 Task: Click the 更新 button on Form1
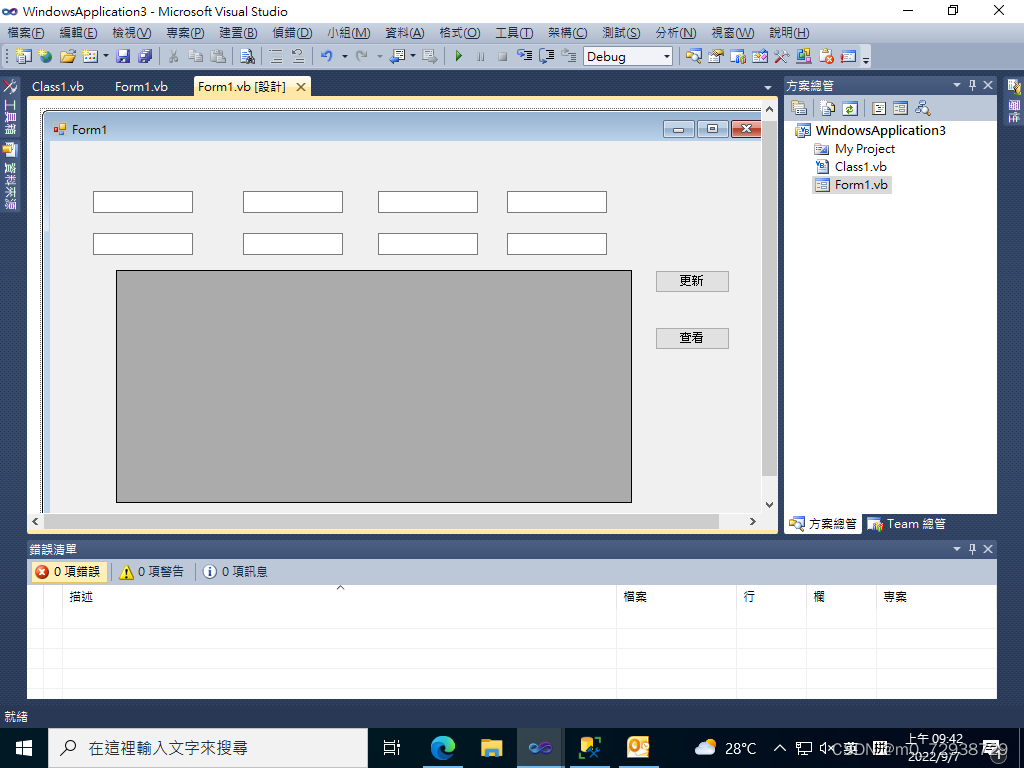(x=692, y=281)
